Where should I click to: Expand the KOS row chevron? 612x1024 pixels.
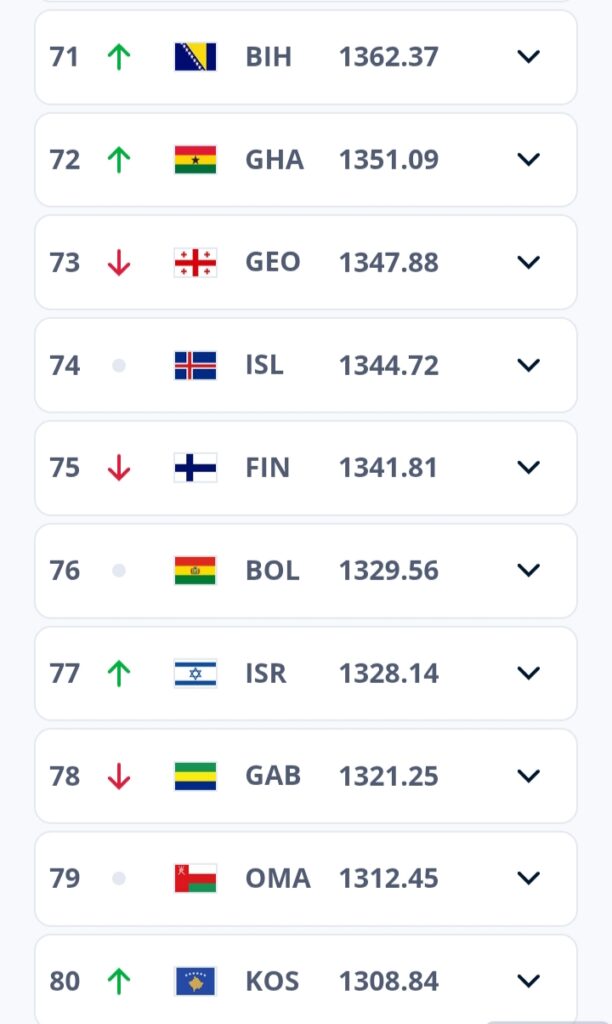pyautogui.click(x=528, y=982)
